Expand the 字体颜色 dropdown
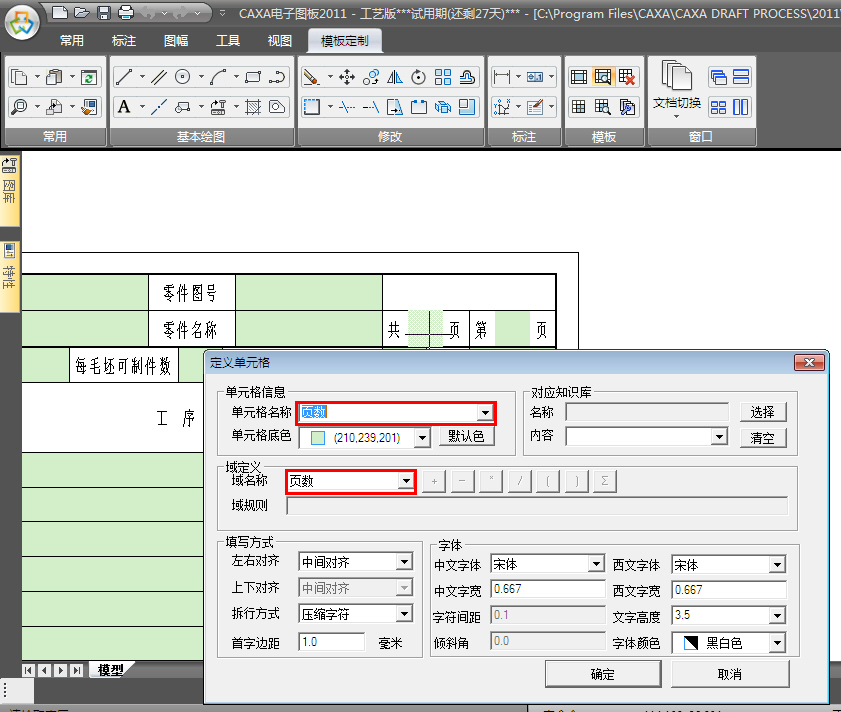Image resolution: width=841 pixels, height=712 pixels. pos(776,643)
